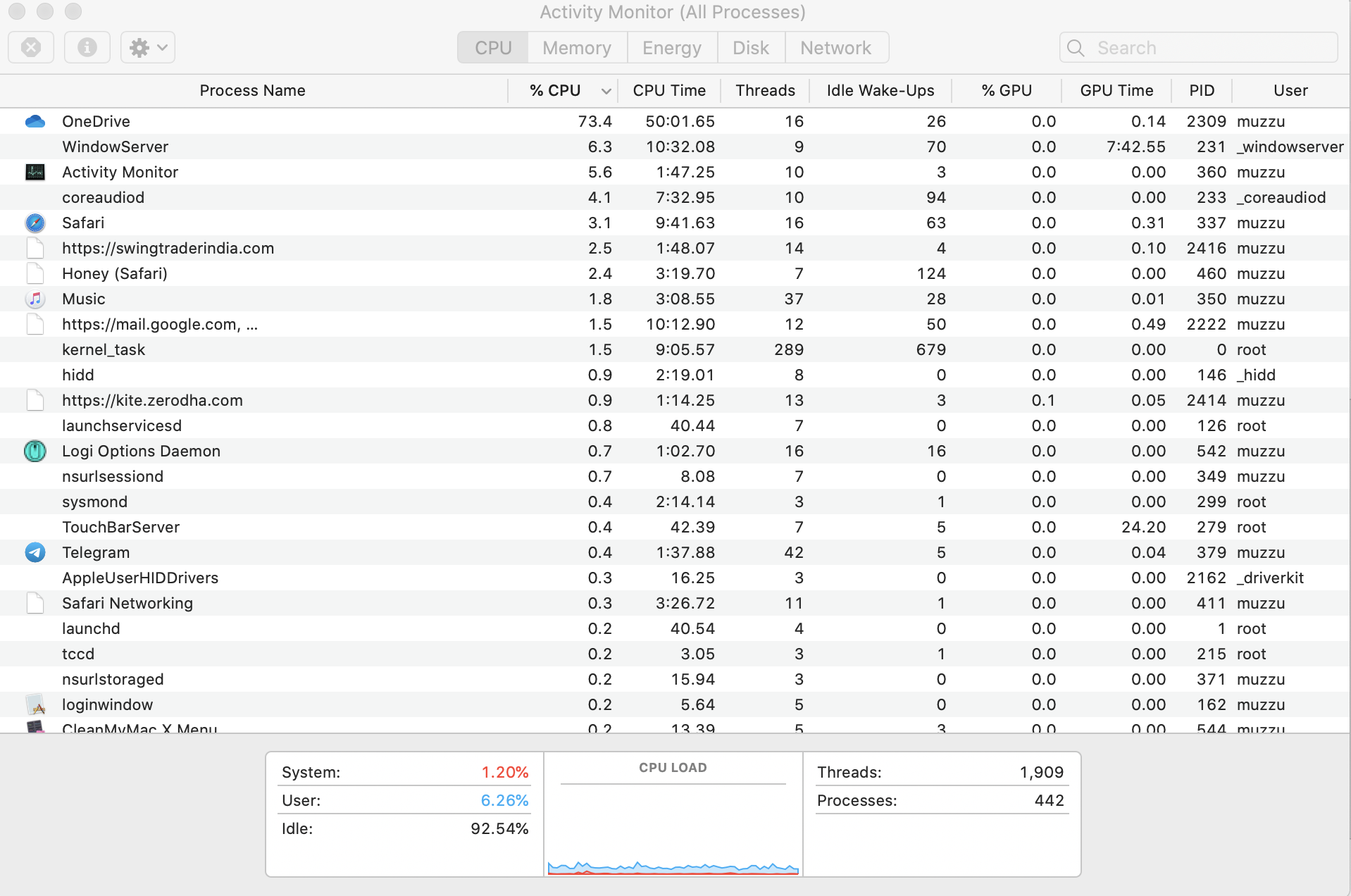Select the Honey (Safari) process name
Screen dimensions: 1351x896
tap(115, 273)
